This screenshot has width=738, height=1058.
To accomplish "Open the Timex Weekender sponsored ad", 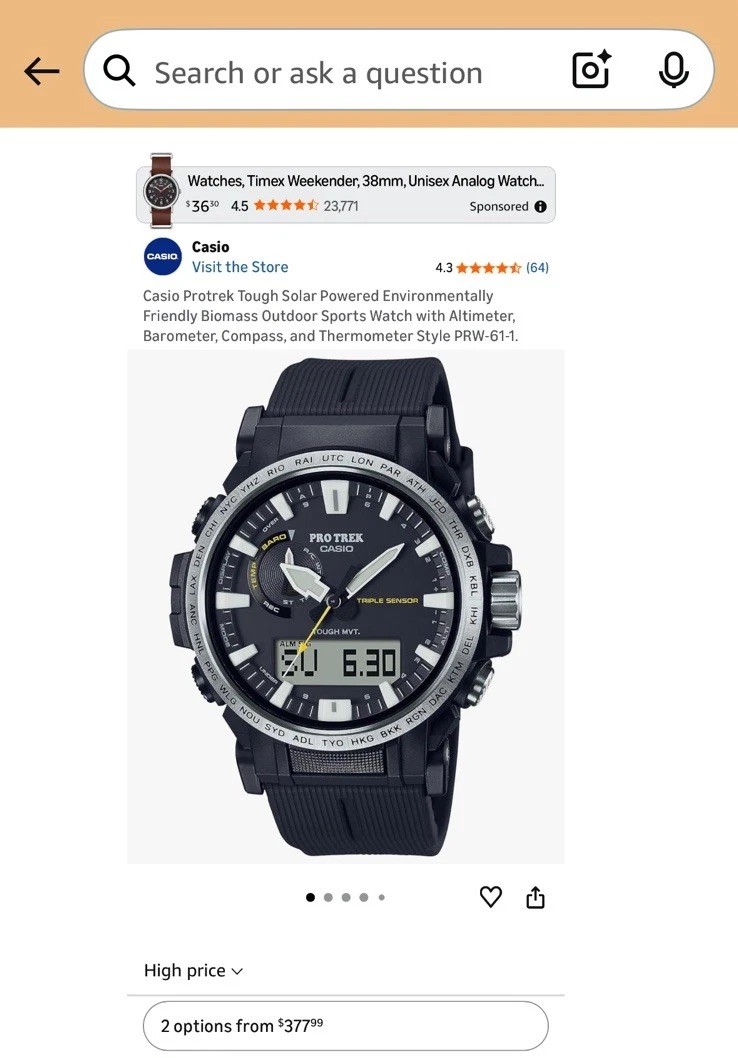I will pos(345,194).
